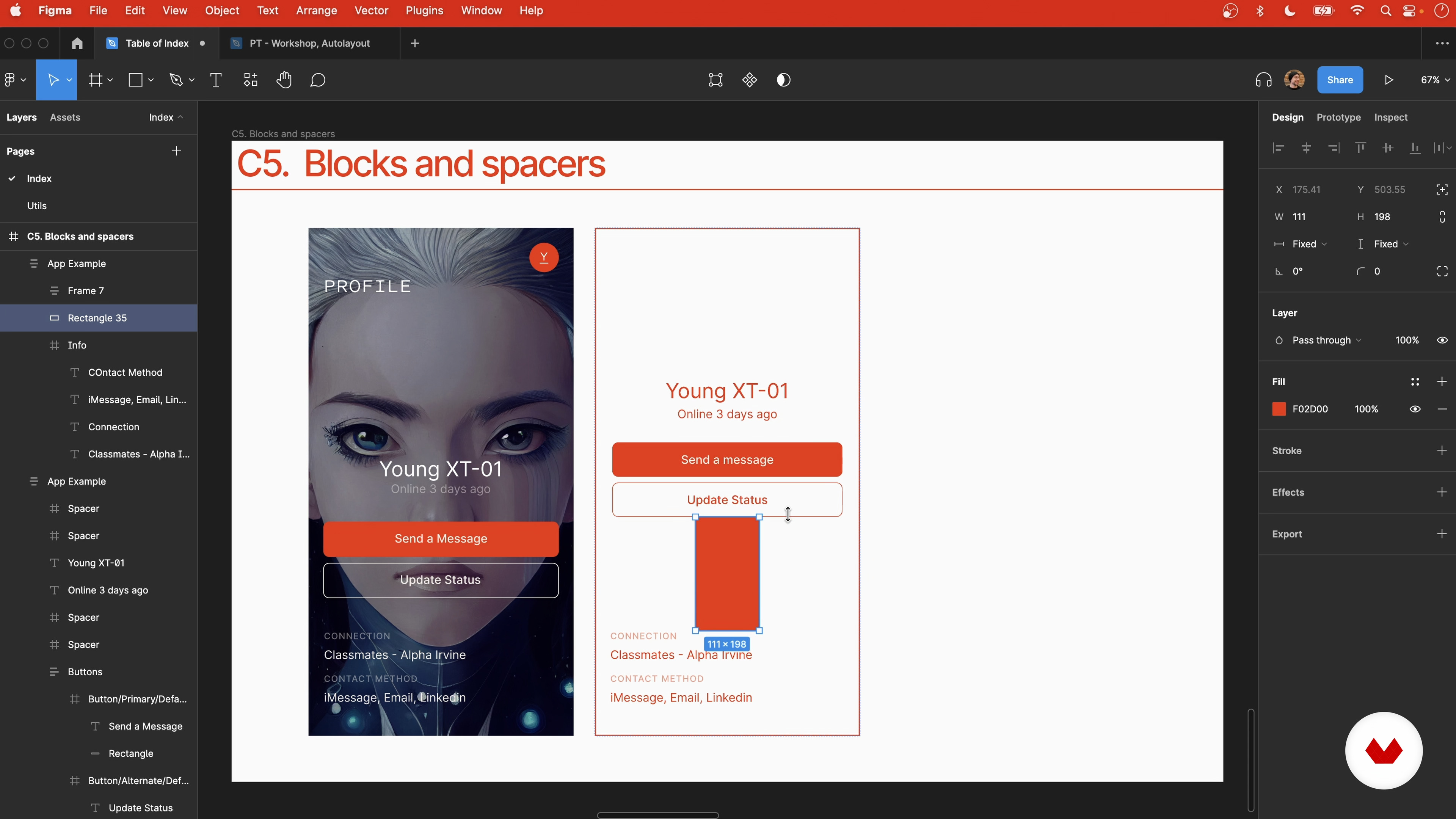Add a new tab with plus icon
Image resolution: width=1456 pixels, height=819 pixels.
[x=415, y=43]
